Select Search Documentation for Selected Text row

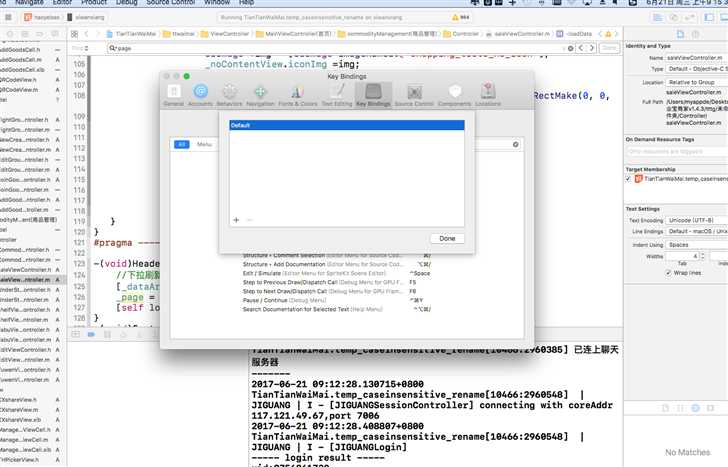[337, 309]
